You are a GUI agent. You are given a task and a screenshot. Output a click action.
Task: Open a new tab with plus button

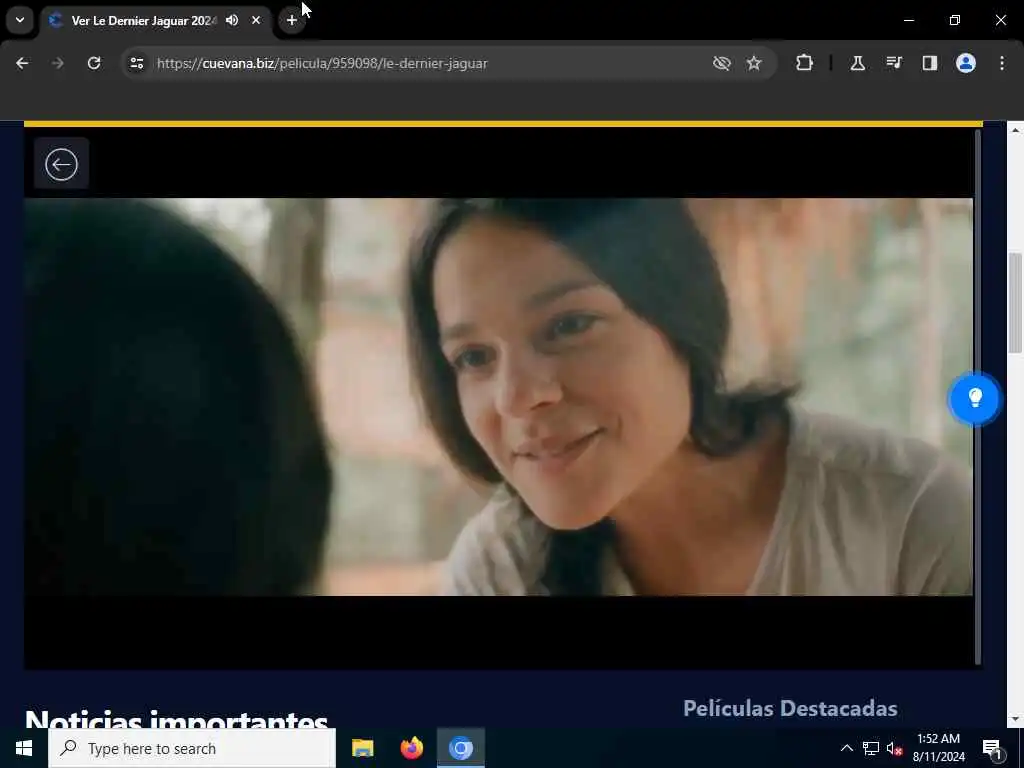click(x=292, y=20)
